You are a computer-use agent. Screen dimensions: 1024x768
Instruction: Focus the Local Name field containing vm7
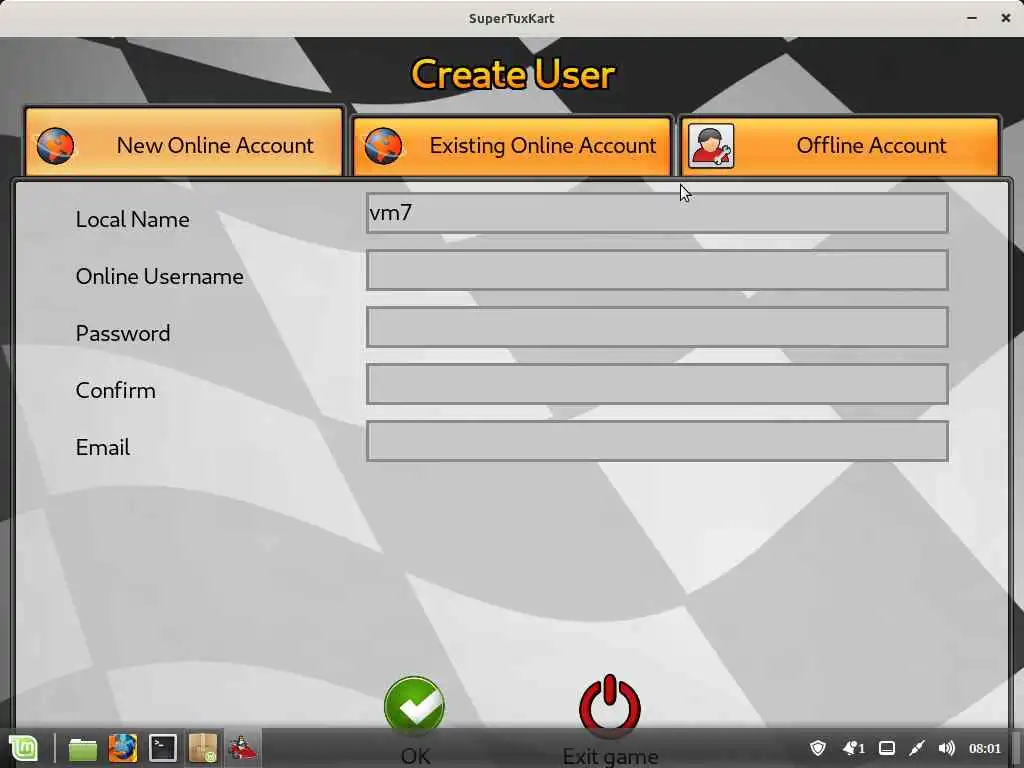tap(657, 213)
